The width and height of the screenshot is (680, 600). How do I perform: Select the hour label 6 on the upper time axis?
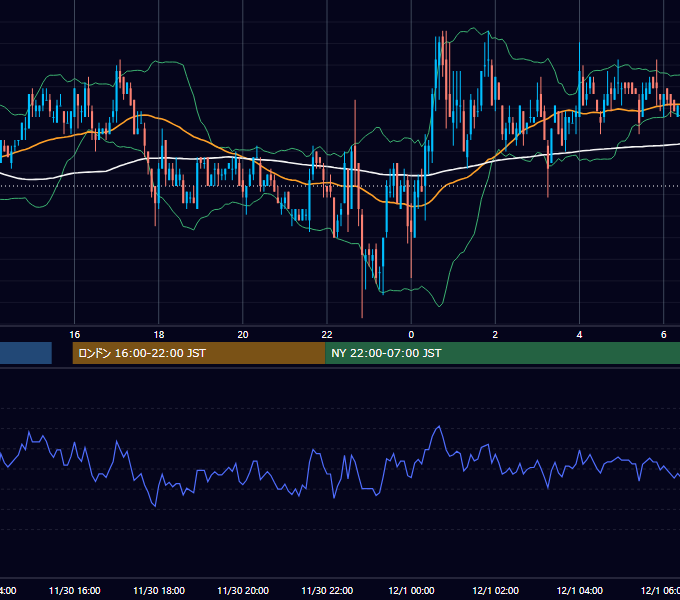point(664,334)
